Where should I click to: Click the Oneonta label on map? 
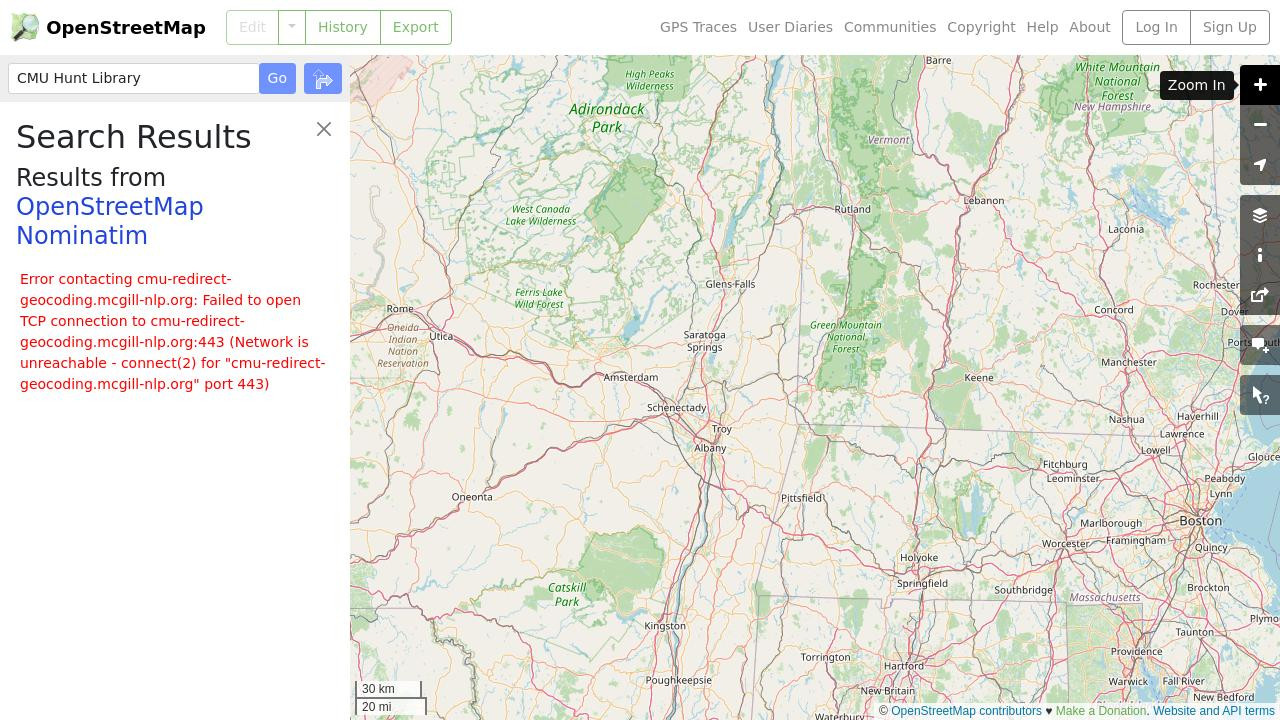(x=472, y=497)
